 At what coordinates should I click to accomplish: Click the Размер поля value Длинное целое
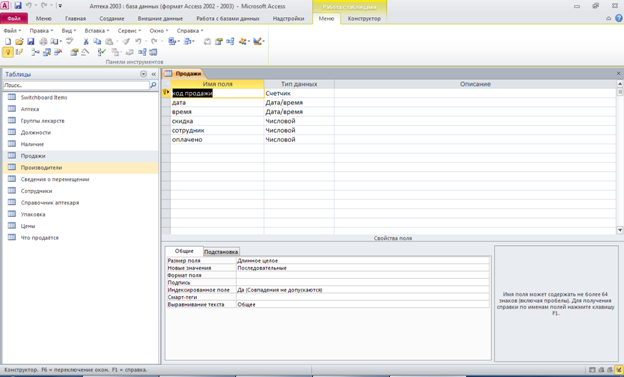click(x=363, y=261)
